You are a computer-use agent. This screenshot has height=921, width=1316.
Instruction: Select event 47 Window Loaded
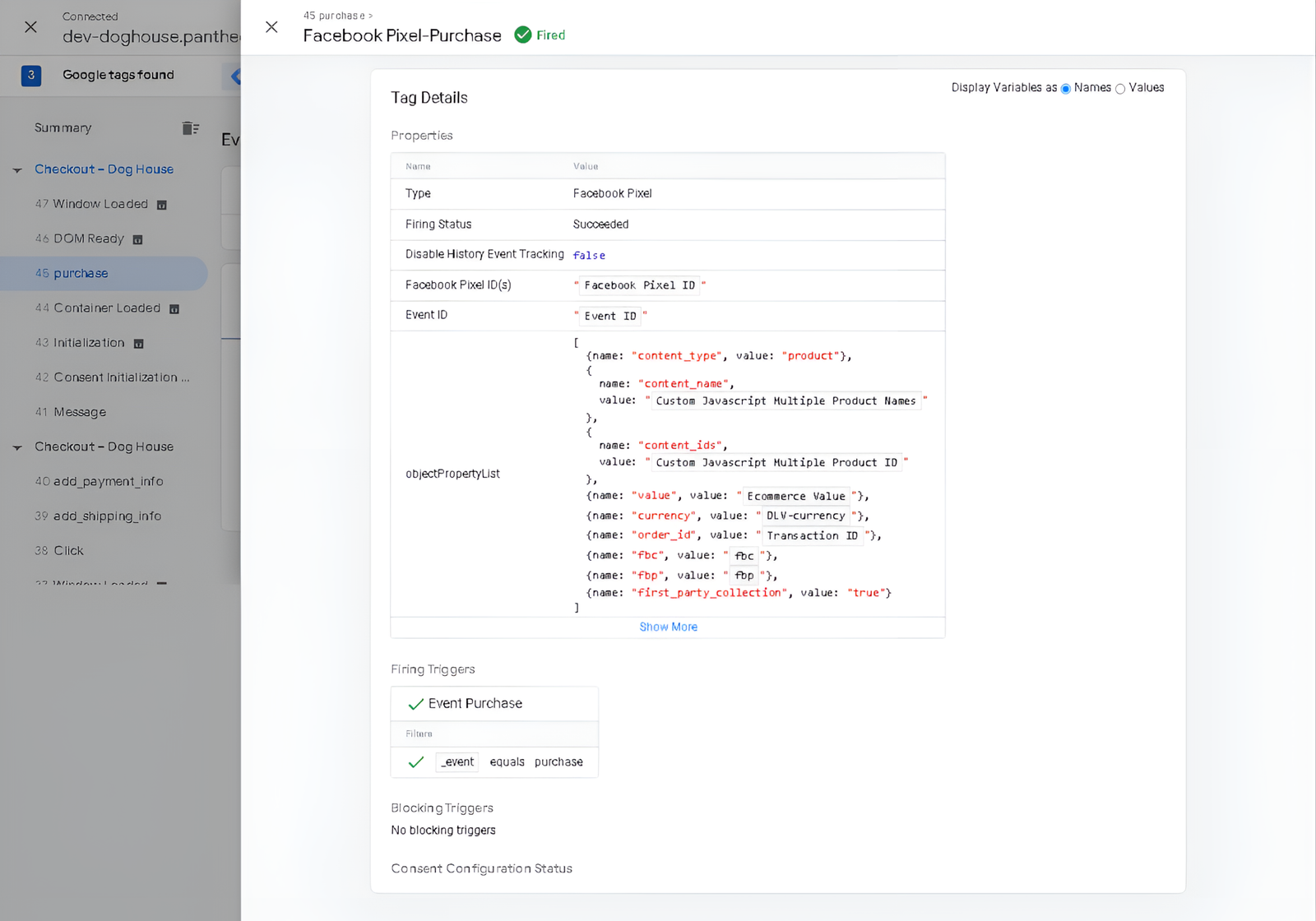coord(91,204)
